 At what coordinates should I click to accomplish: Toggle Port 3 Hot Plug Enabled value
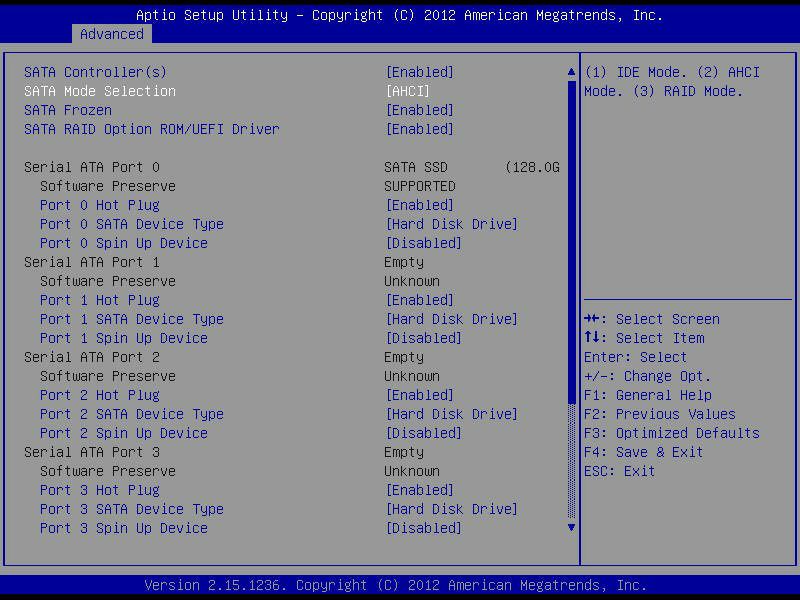click(420, 490)
